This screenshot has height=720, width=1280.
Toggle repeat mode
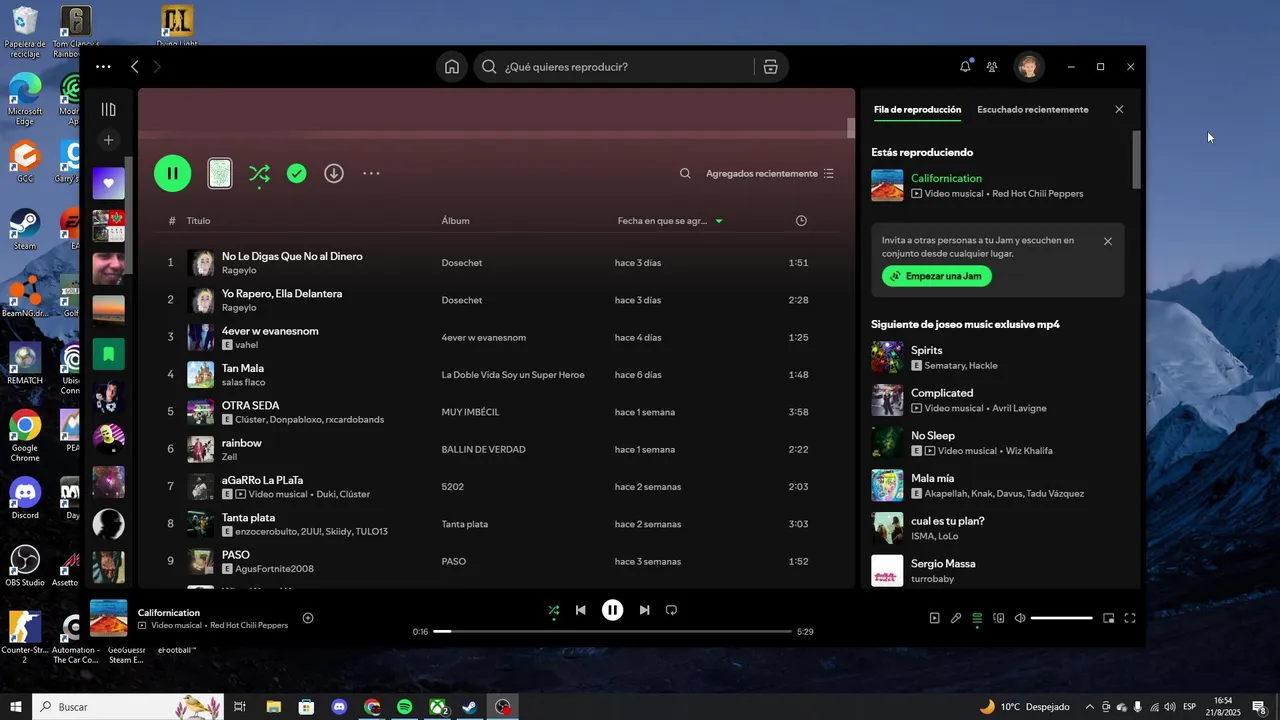coord(672,610)
